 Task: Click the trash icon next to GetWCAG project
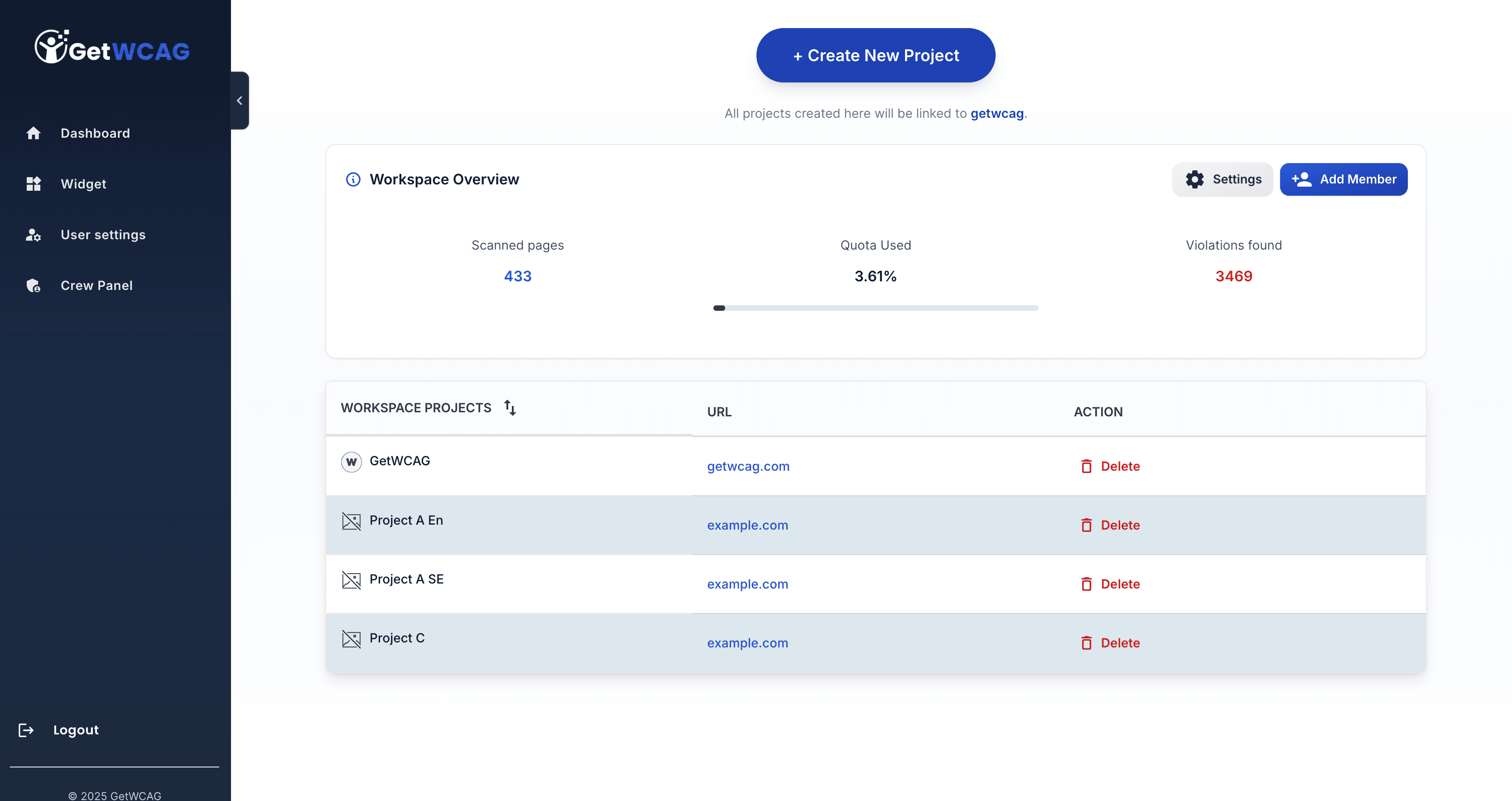click(1087, 466)
